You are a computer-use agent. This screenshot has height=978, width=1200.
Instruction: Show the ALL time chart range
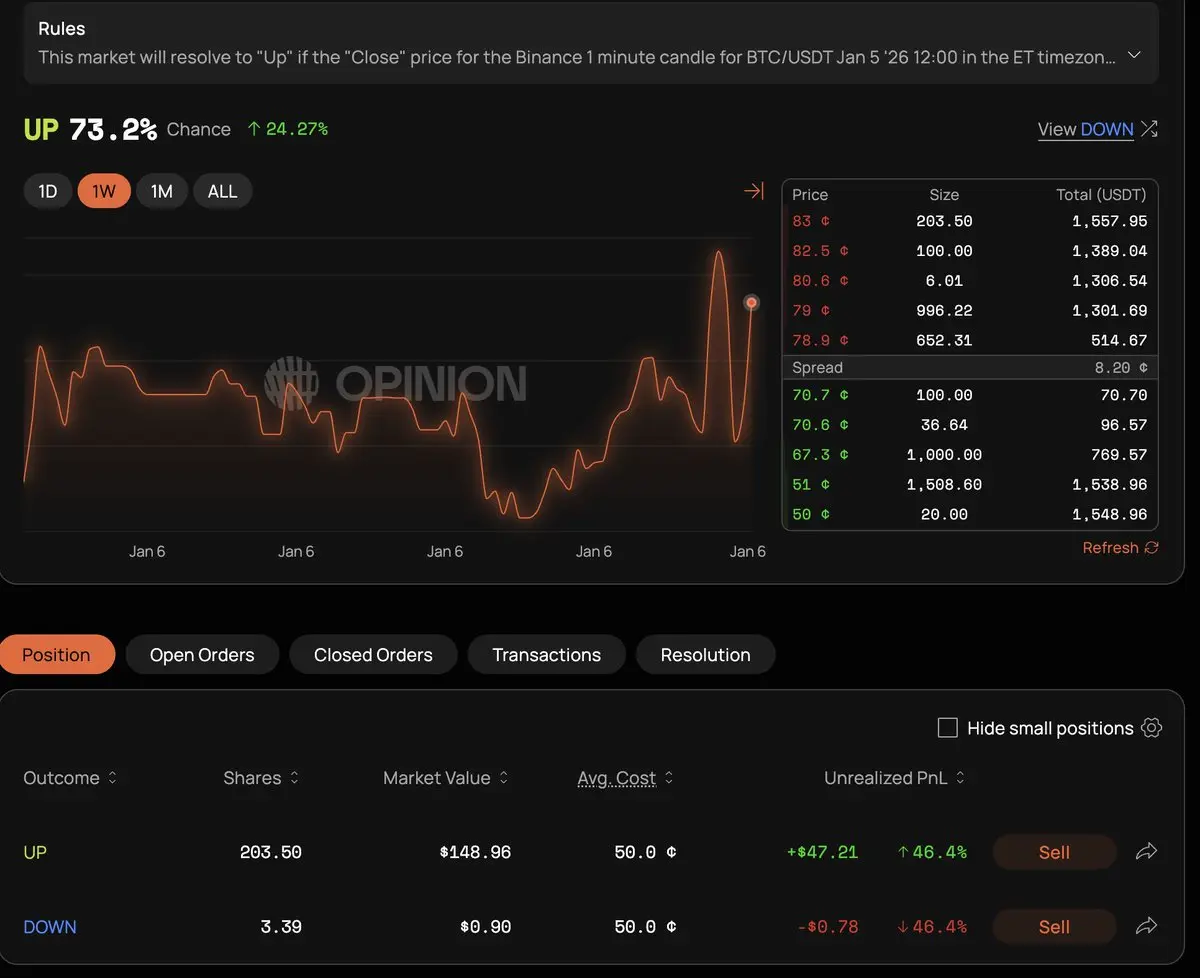tap(222, 191)
